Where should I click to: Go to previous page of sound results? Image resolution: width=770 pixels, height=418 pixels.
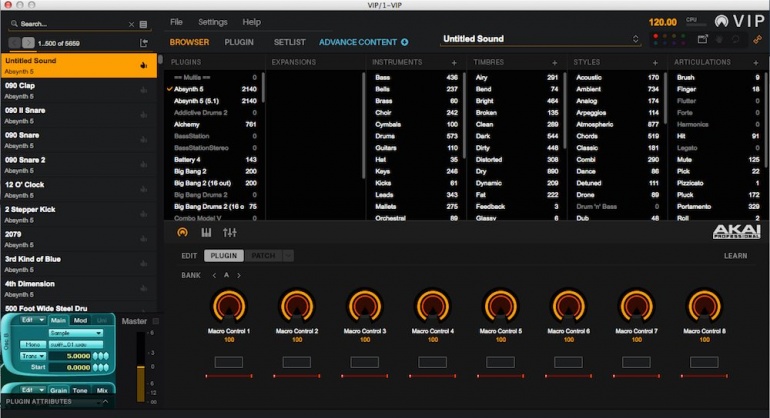click(x=15, y=43)
